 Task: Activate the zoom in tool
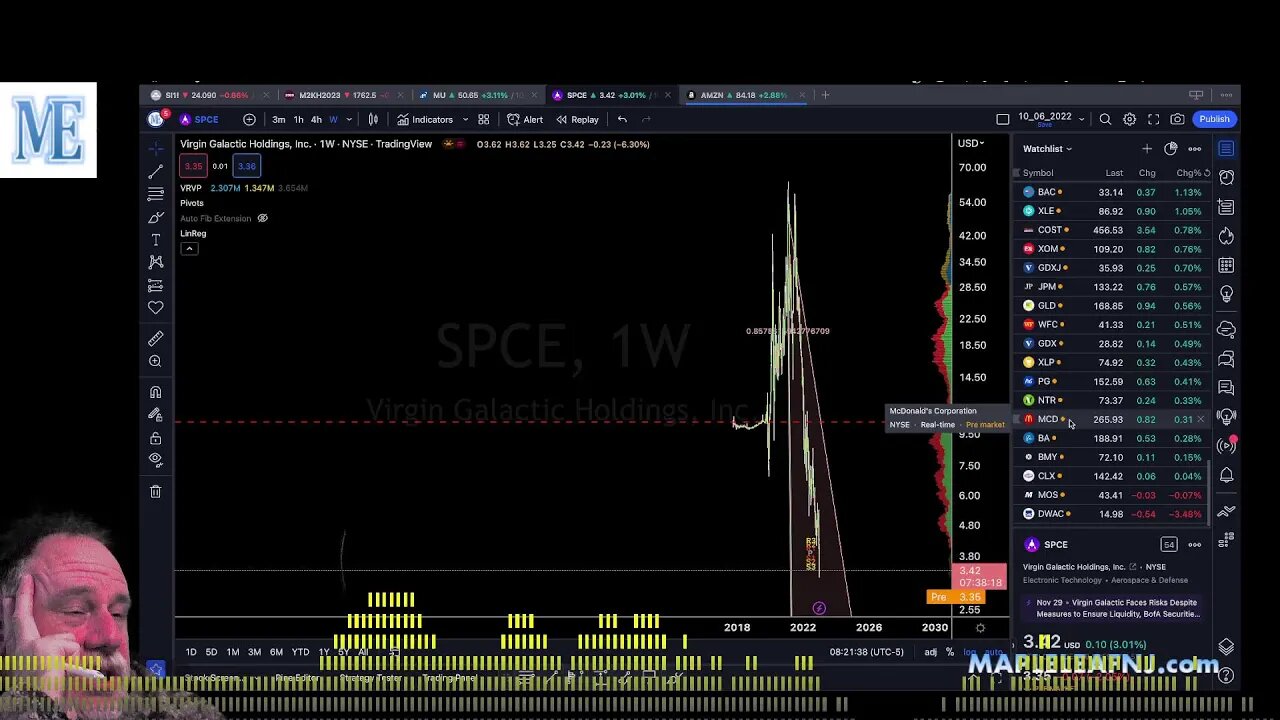click(x=155, y=361)
